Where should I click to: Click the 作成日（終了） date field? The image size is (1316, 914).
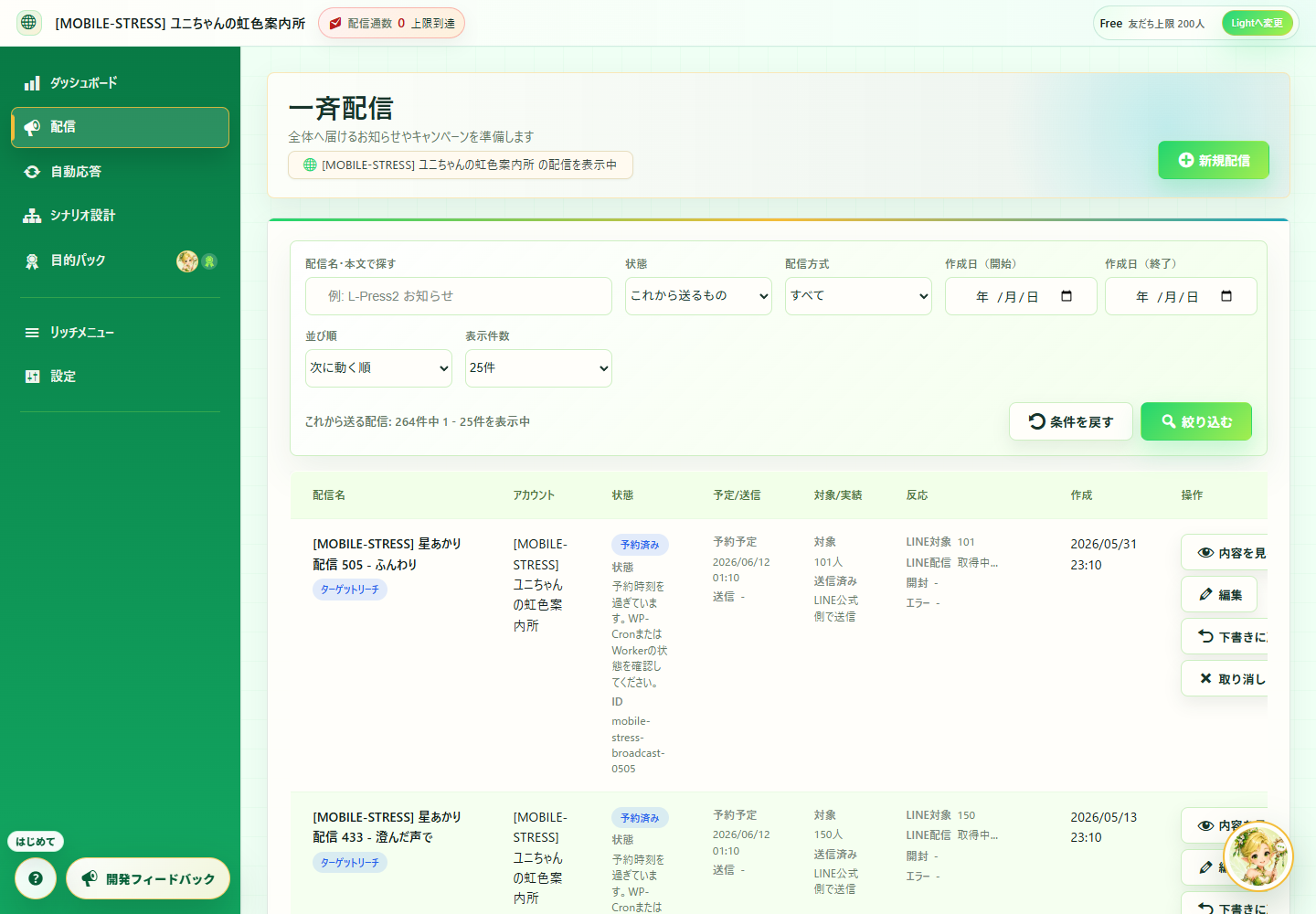[1181, 296]
